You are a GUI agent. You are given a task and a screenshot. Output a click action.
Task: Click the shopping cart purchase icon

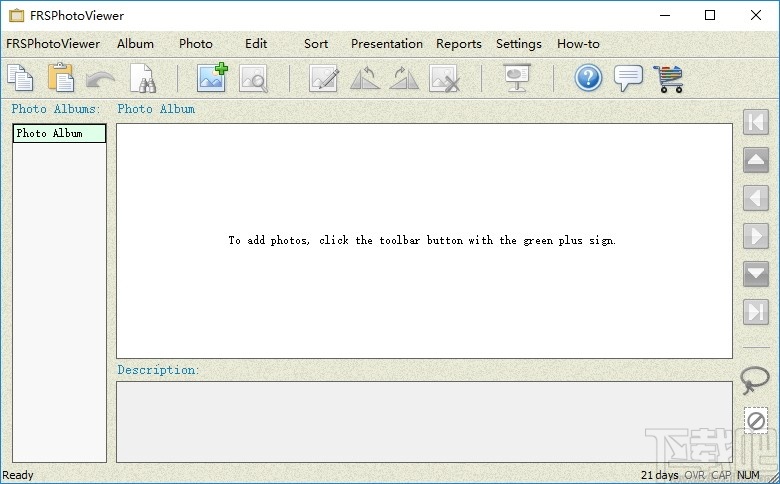669,79
